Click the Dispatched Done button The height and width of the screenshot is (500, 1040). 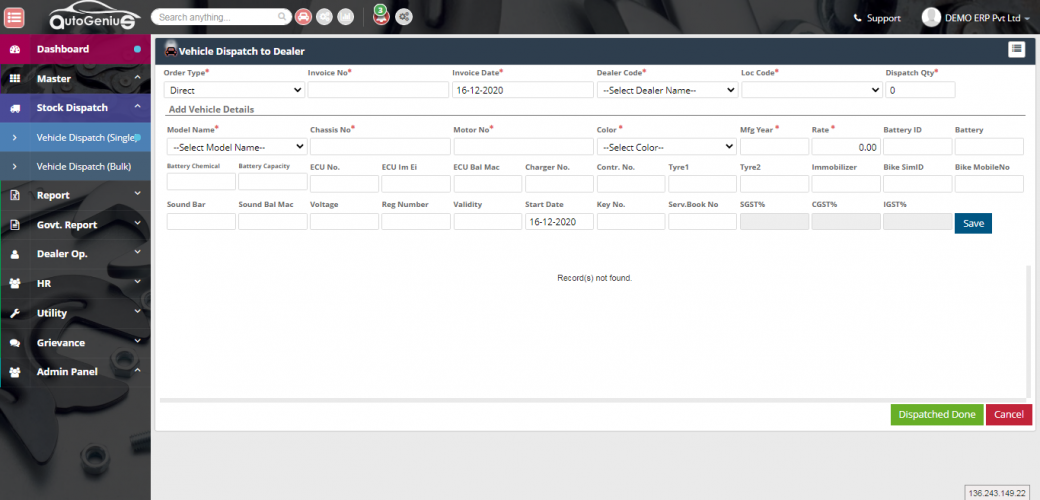tap(937, 414)
